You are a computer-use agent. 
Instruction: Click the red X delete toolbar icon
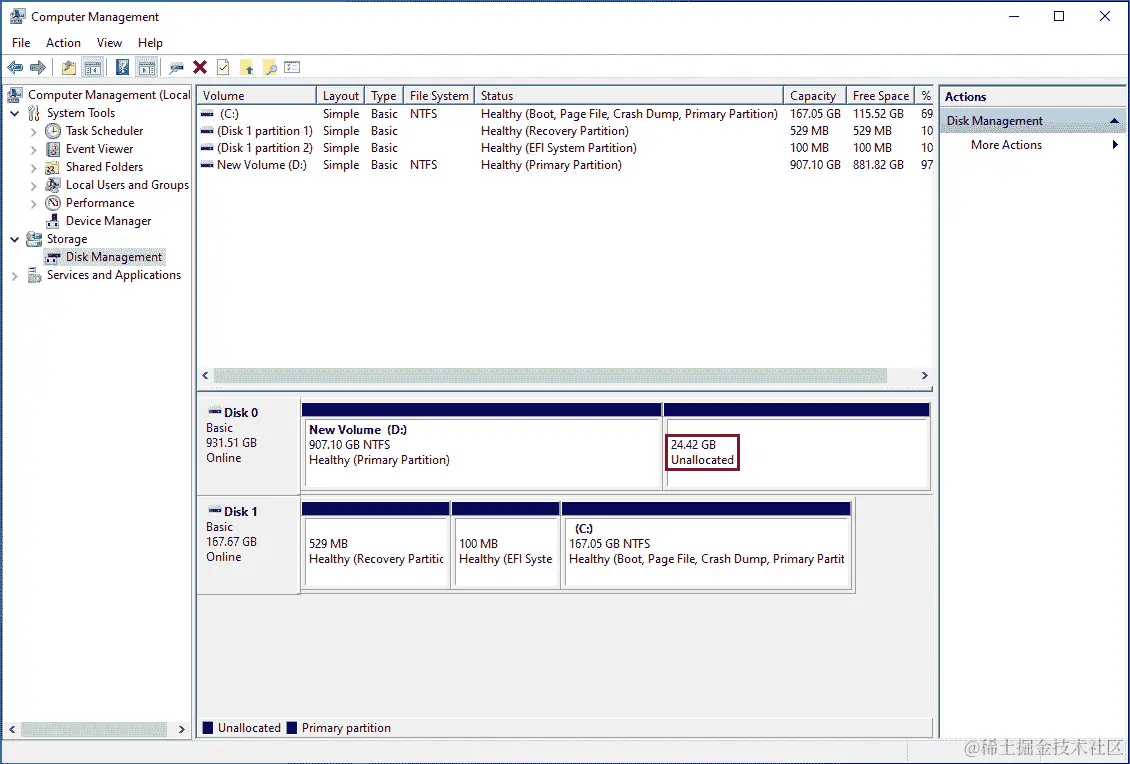[200, 68]
